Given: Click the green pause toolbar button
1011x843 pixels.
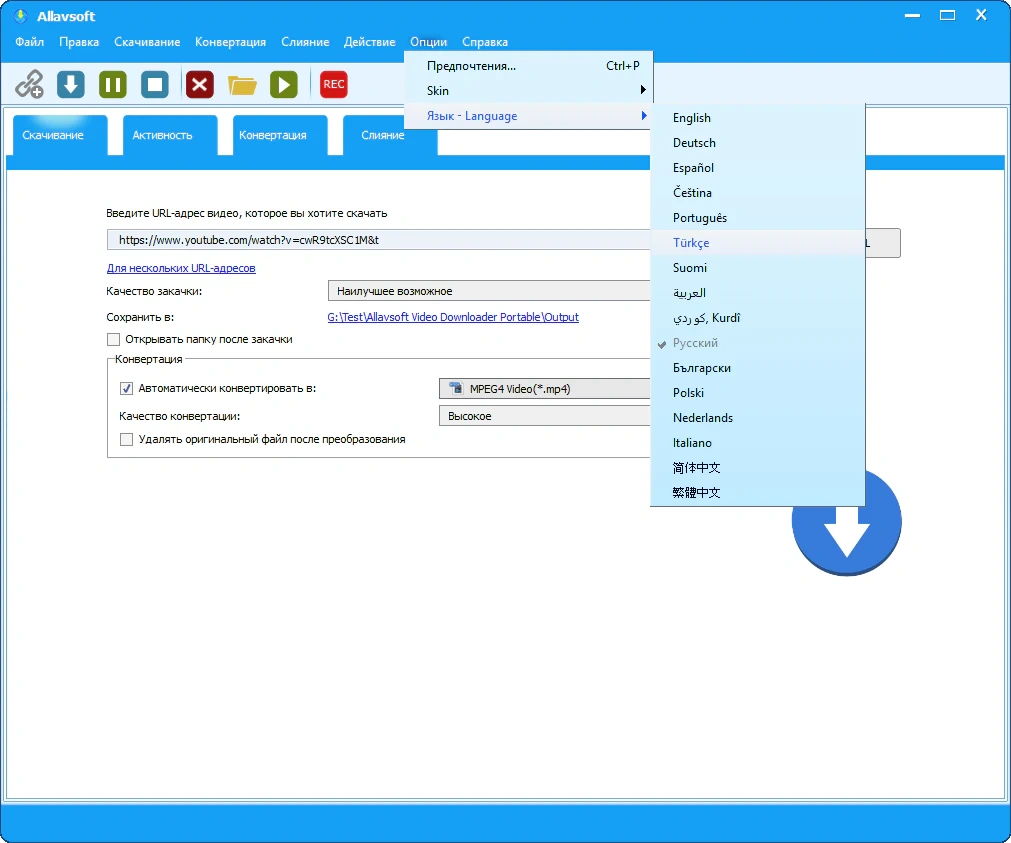Looking at the screenshot, I should click(x=113, y=84).
